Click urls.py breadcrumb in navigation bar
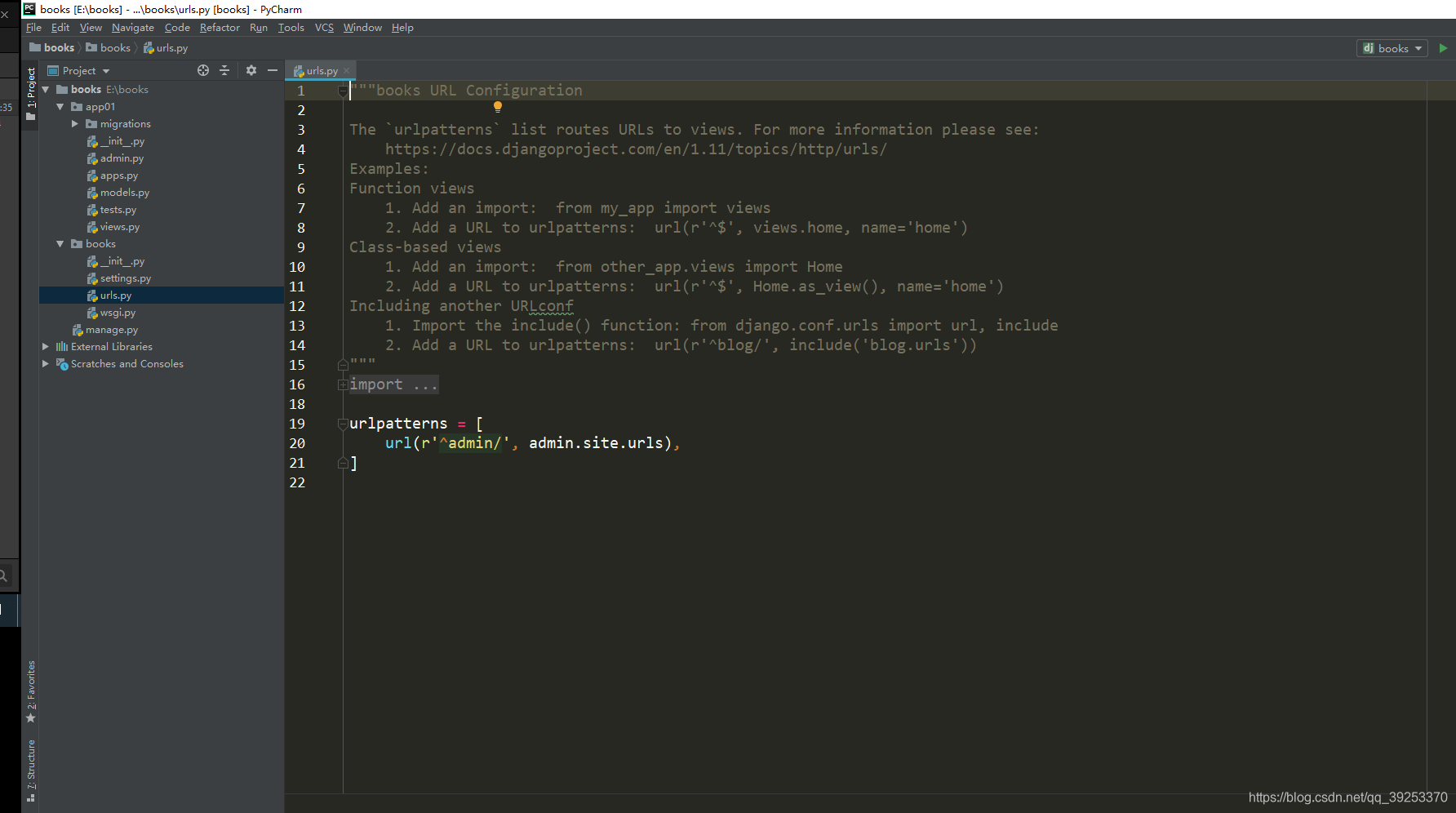 (x=166, y=48)
